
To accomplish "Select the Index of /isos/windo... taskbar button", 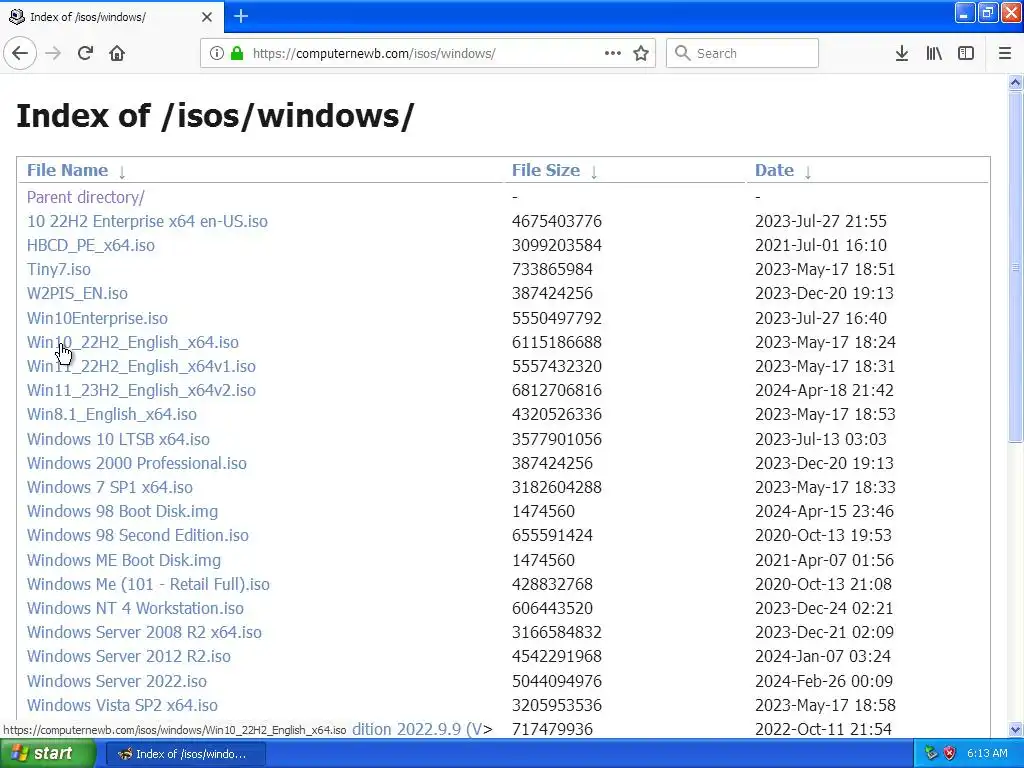I will [x=185, y=754].
